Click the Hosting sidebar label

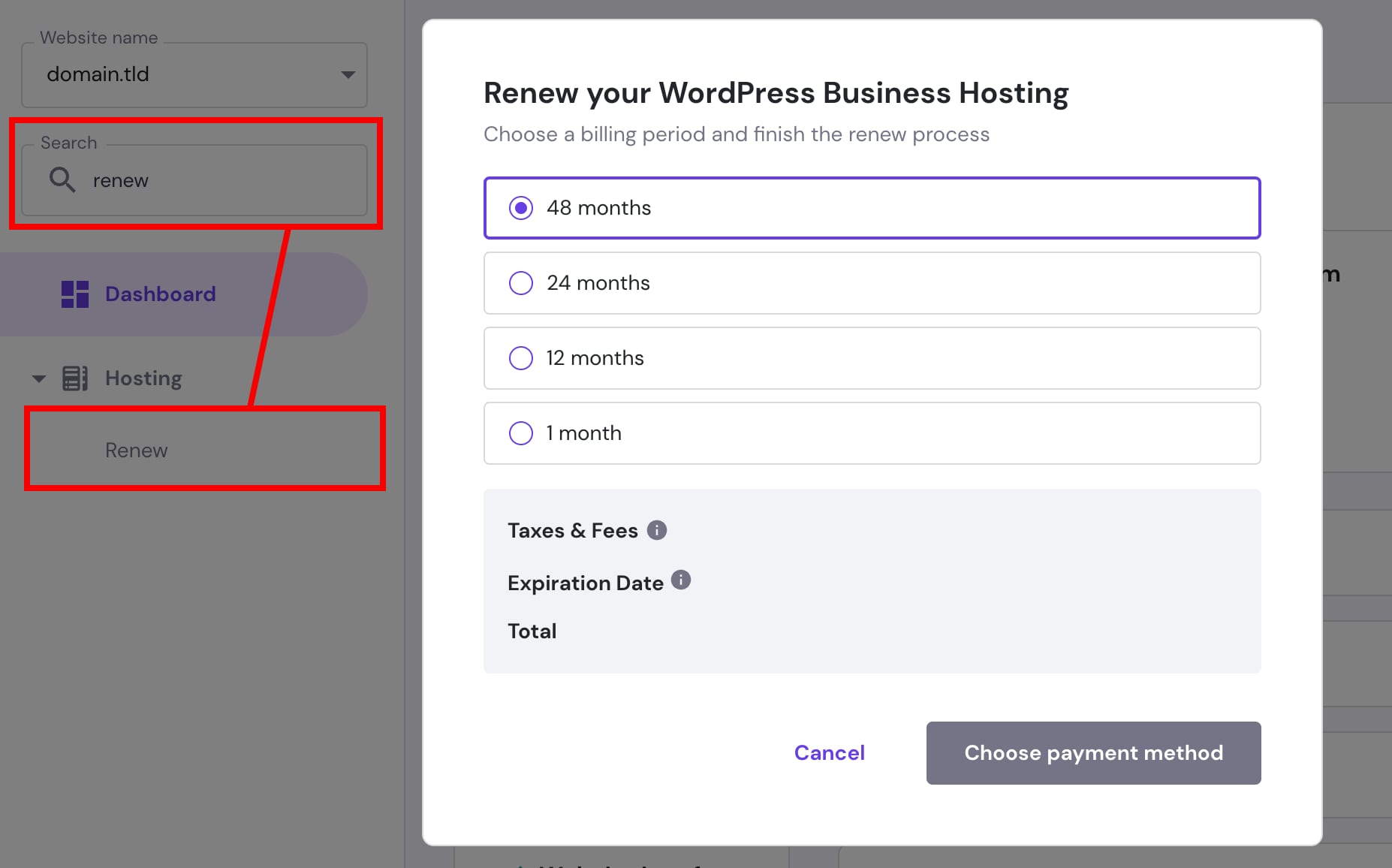pyautogui.click(x=142, y=378)
